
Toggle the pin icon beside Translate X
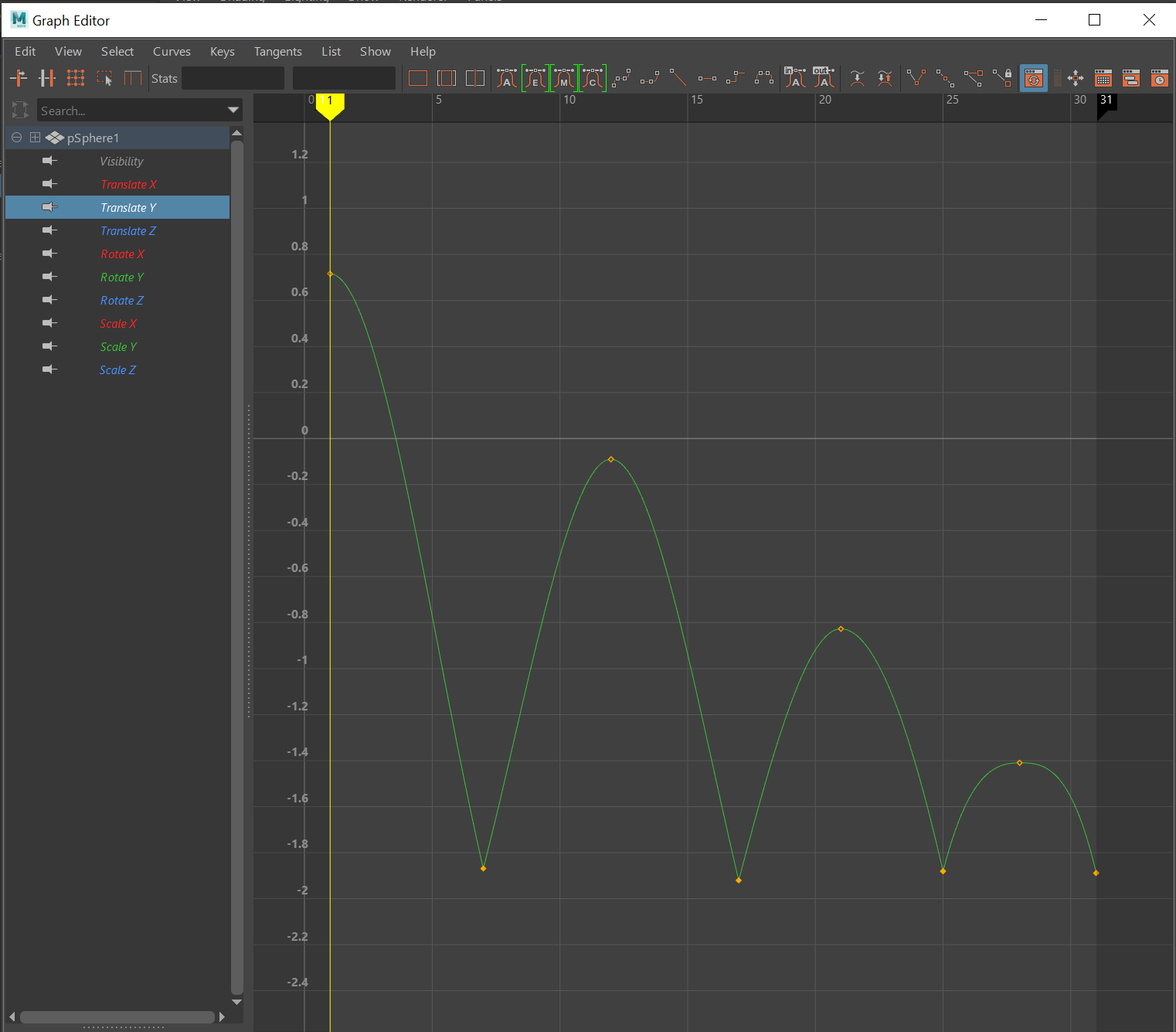[x=49, y=184]
